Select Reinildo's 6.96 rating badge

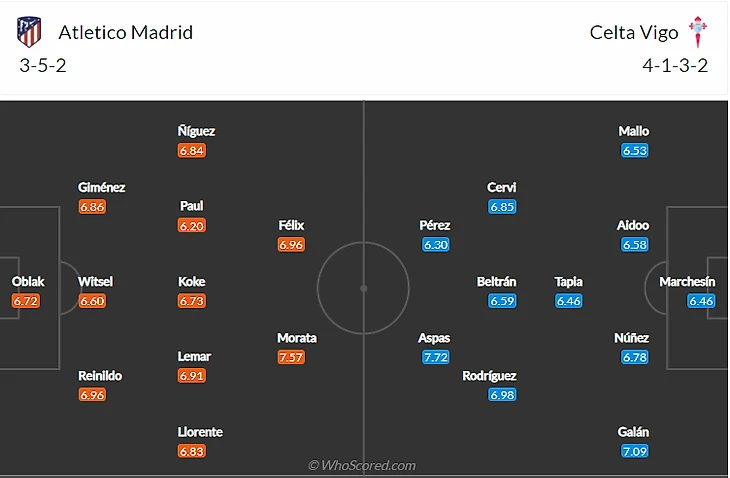(x=92, y=395)
